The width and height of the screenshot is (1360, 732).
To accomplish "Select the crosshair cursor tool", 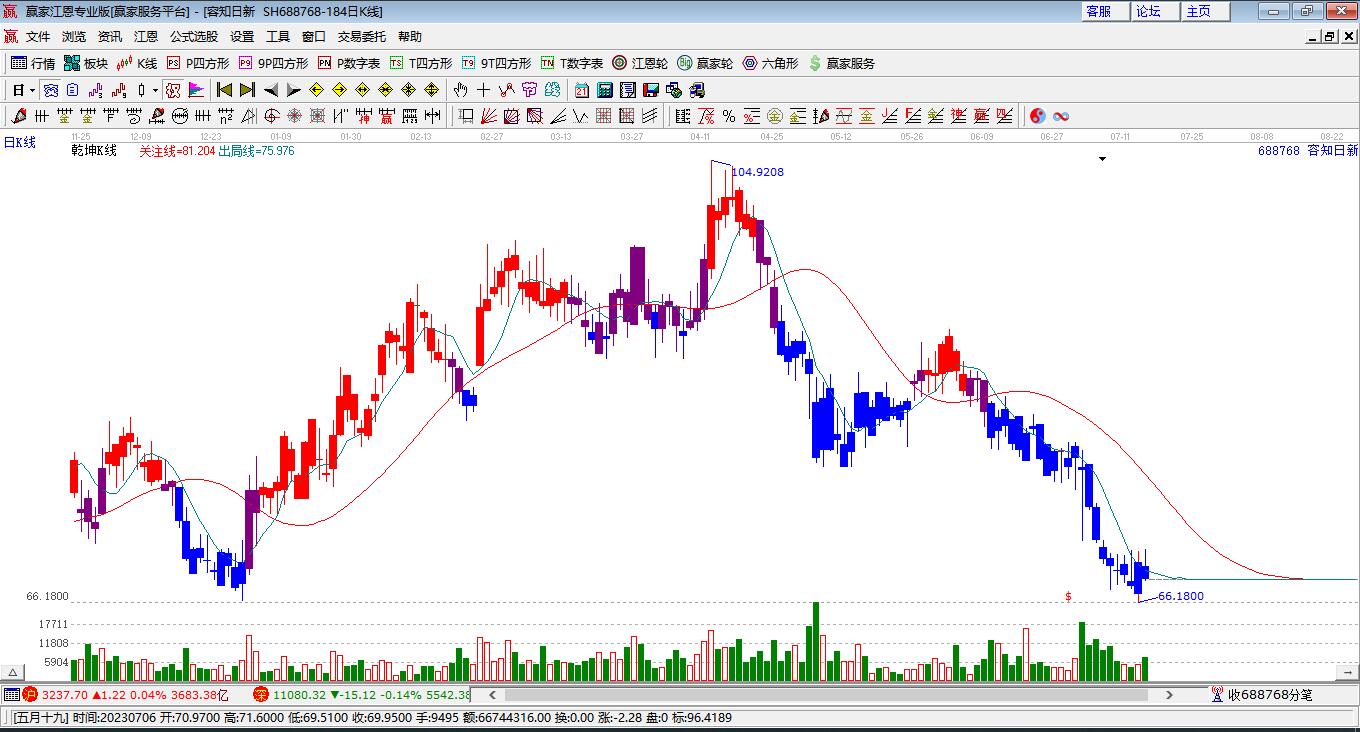I will (x=483, y=90).
